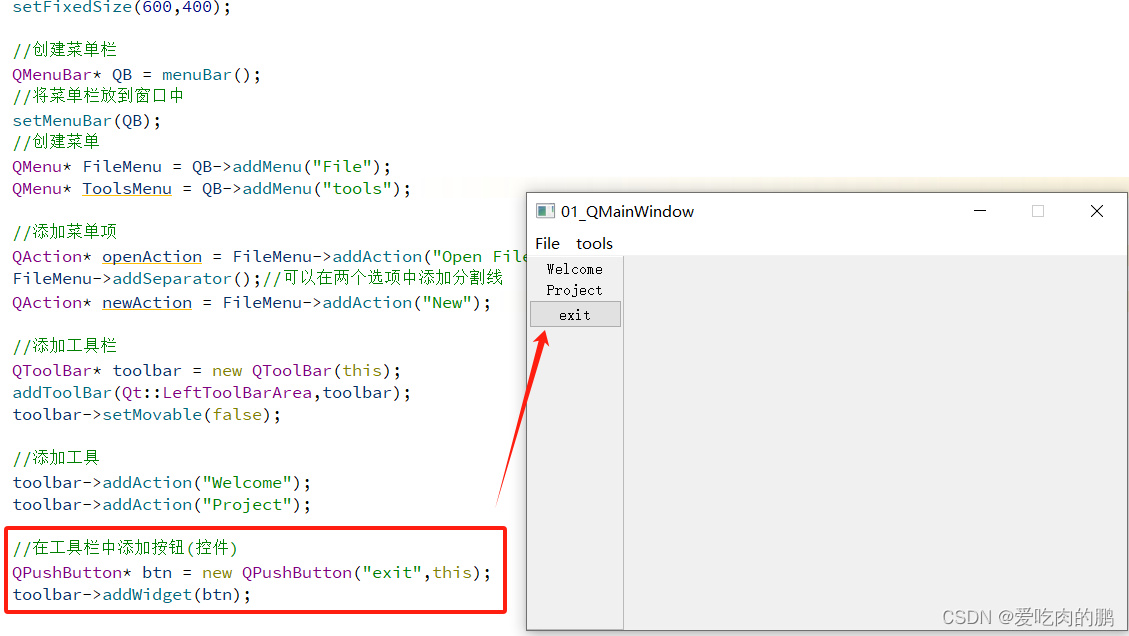Click the //创建菜单栏 comment
The height and width of the screenshot is (636, 1129).
click(65, 50)
